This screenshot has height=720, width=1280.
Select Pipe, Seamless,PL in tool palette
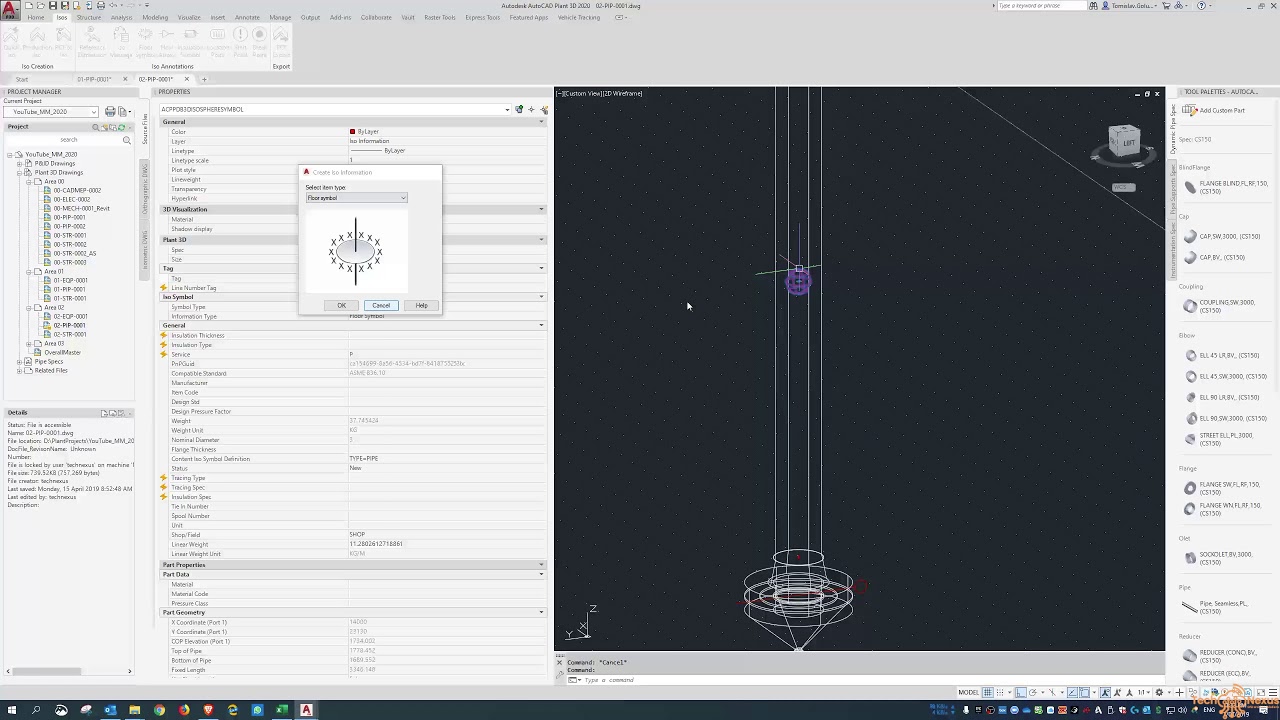coord(1216,607)
